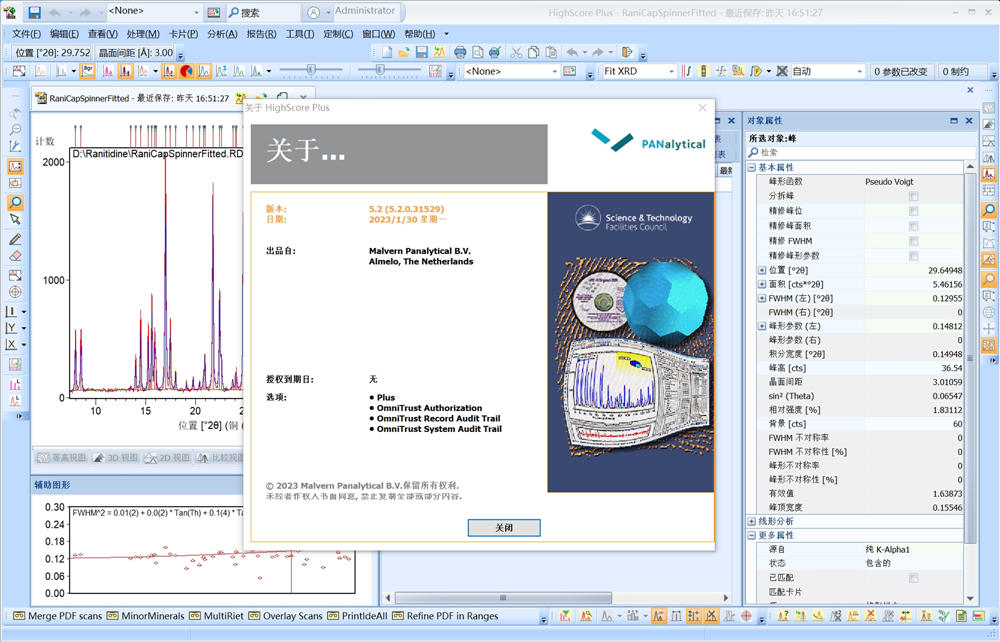Click the Print Preview icon in the toolbar

click(477, 52)
